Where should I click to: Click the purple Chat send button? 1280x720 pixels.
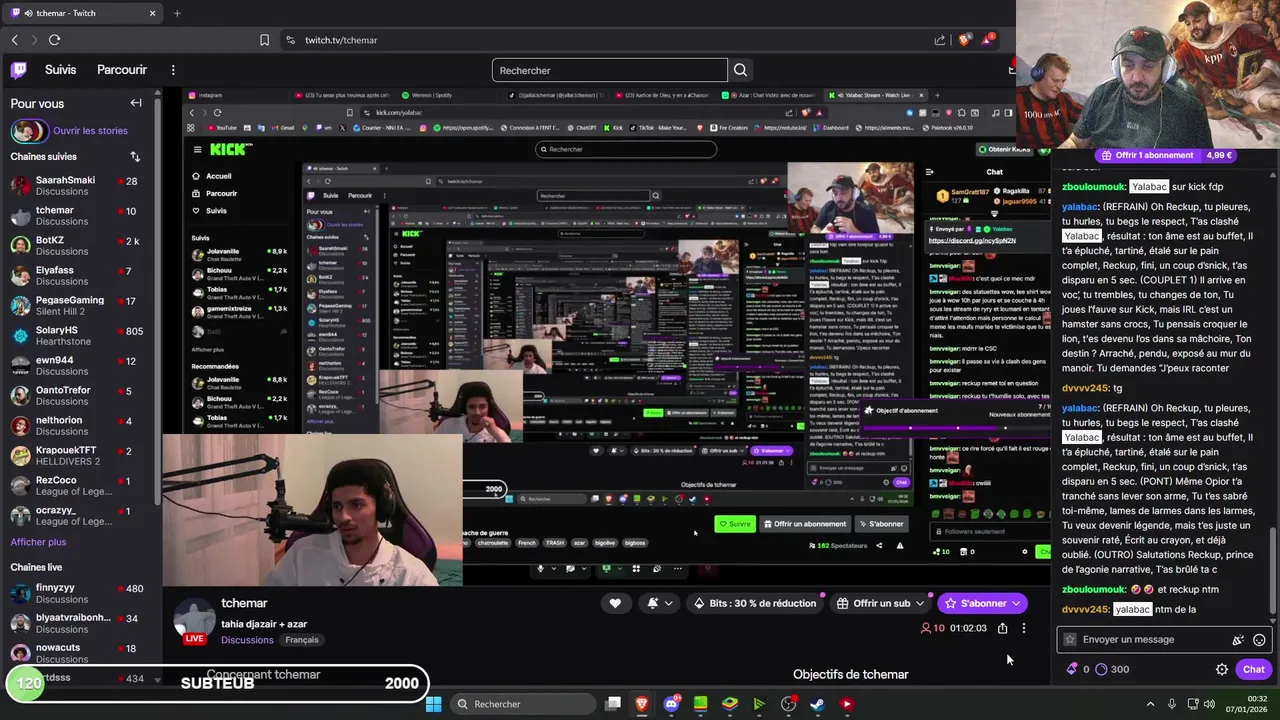(1254, 670)
